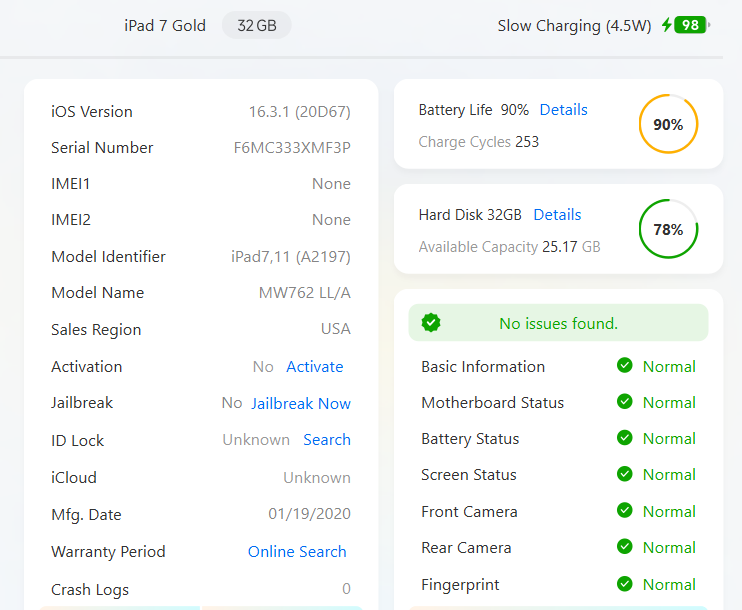Click Jailbreak Now link
Viewport: 742px width, 610px height.
301,404
